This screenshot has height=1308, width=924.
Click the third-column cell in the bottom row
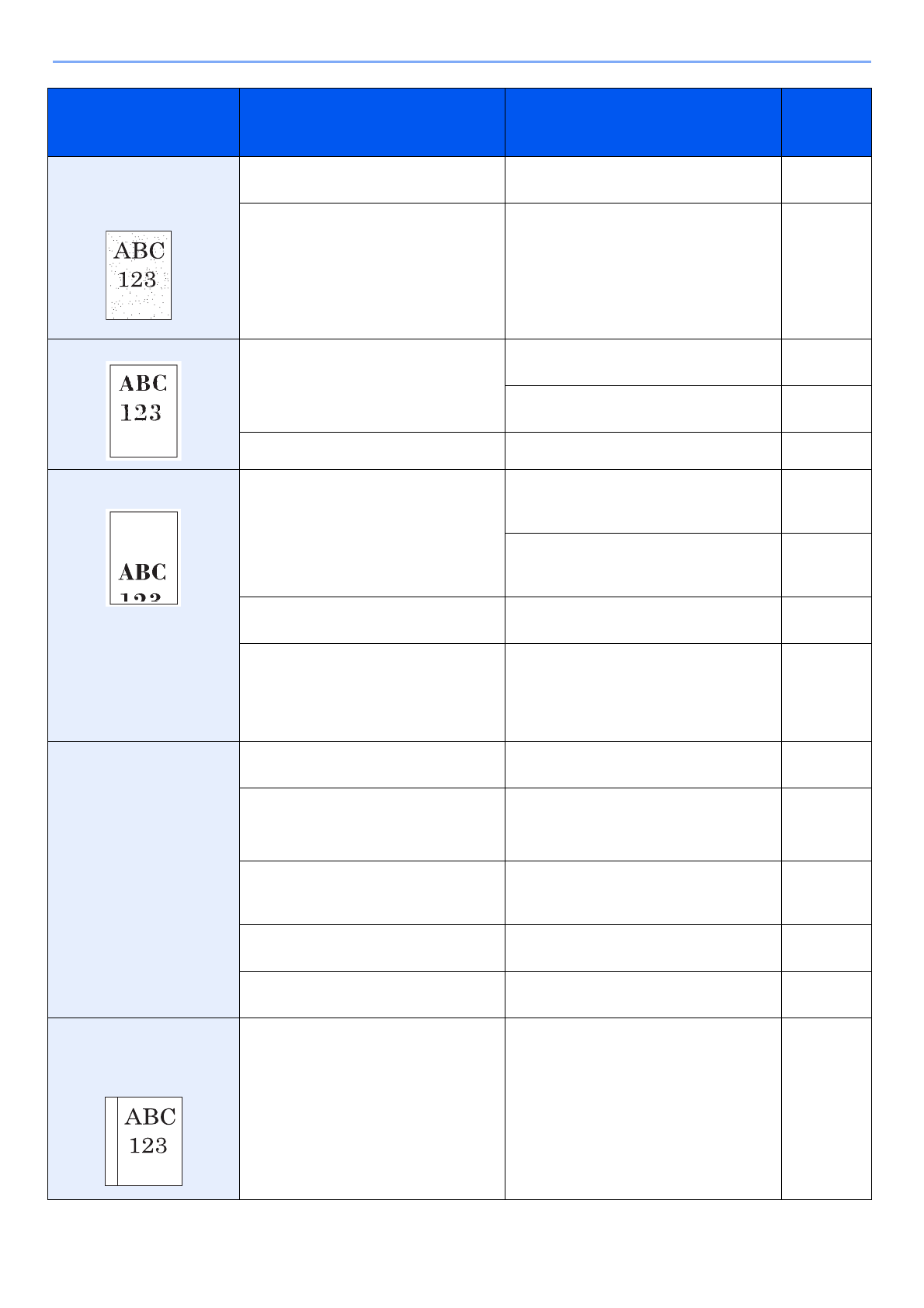(x=643, y=1108)
